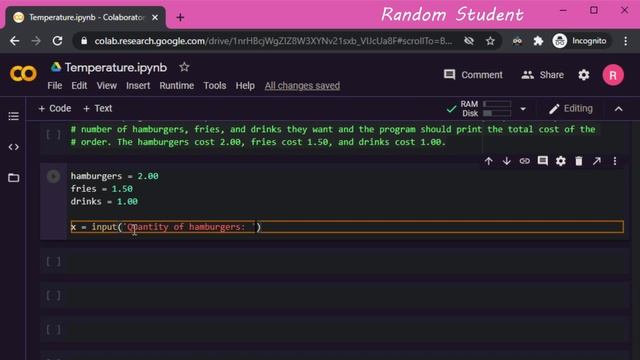Go back in browser
This screenshot has width=640, height=360.
tap(15, 41)
